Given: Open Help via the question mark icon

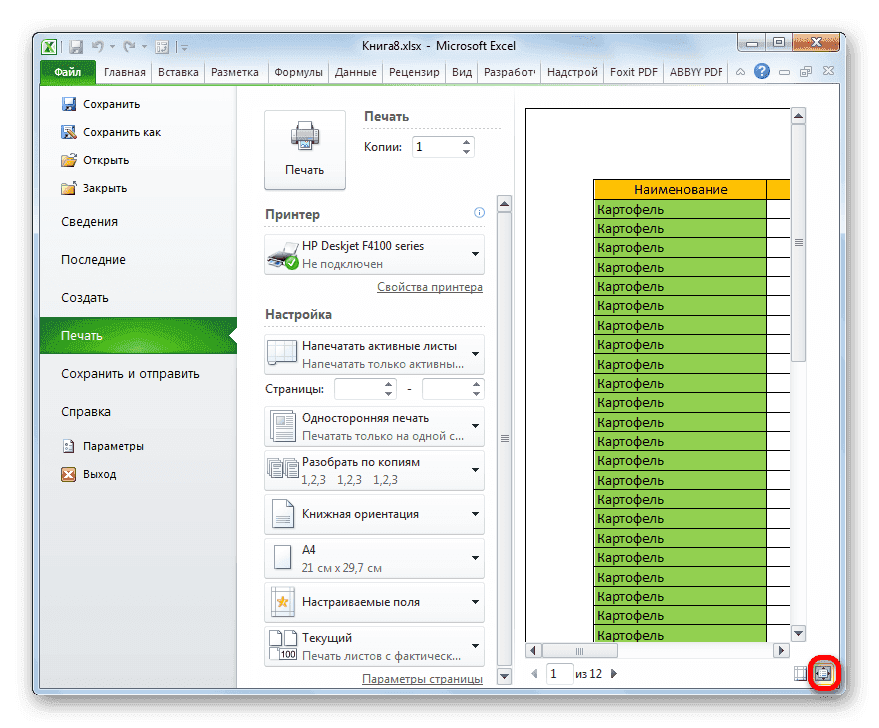Looking at the screenshot, I should click(762, 71).
